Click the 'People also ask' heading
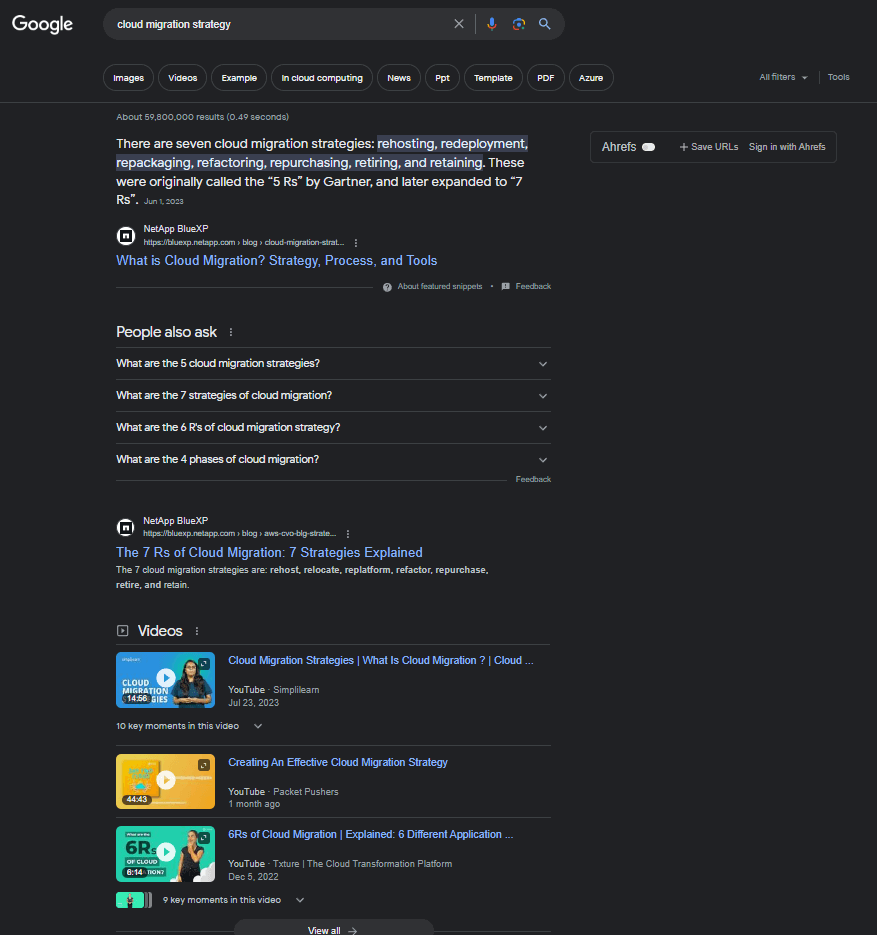The height and width of the screenshot is (935, 877). (x=166, y=332)
